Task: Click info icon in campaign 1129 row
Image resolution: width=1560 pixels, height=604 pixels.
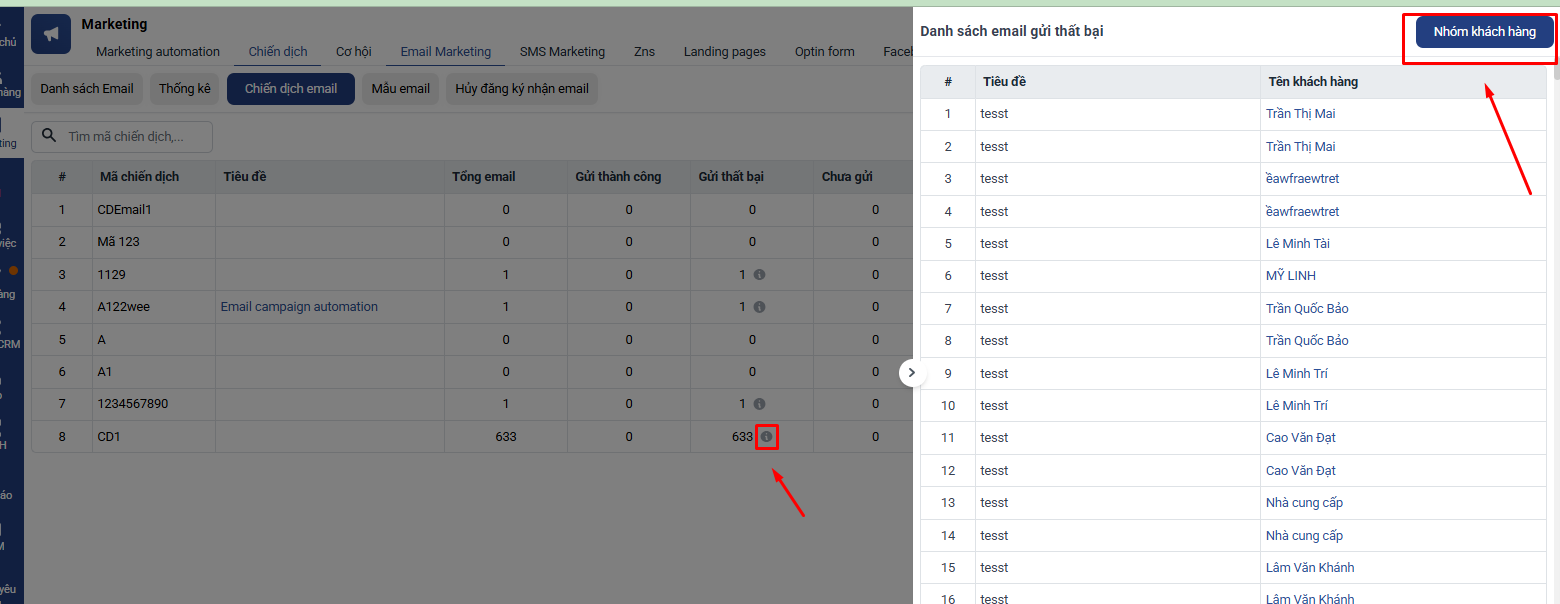Action: 759,274
